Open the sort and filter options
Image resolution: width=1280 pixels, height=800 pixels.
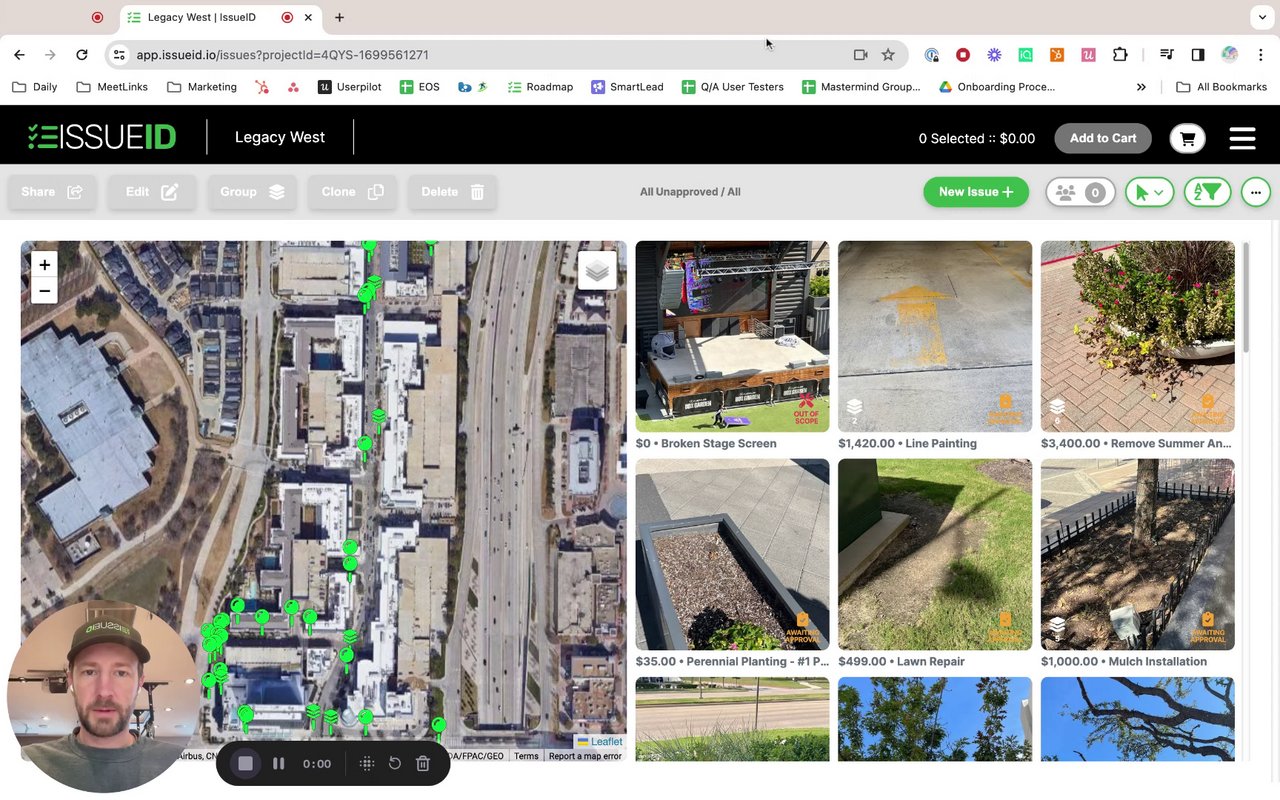tap(1208, 192)
